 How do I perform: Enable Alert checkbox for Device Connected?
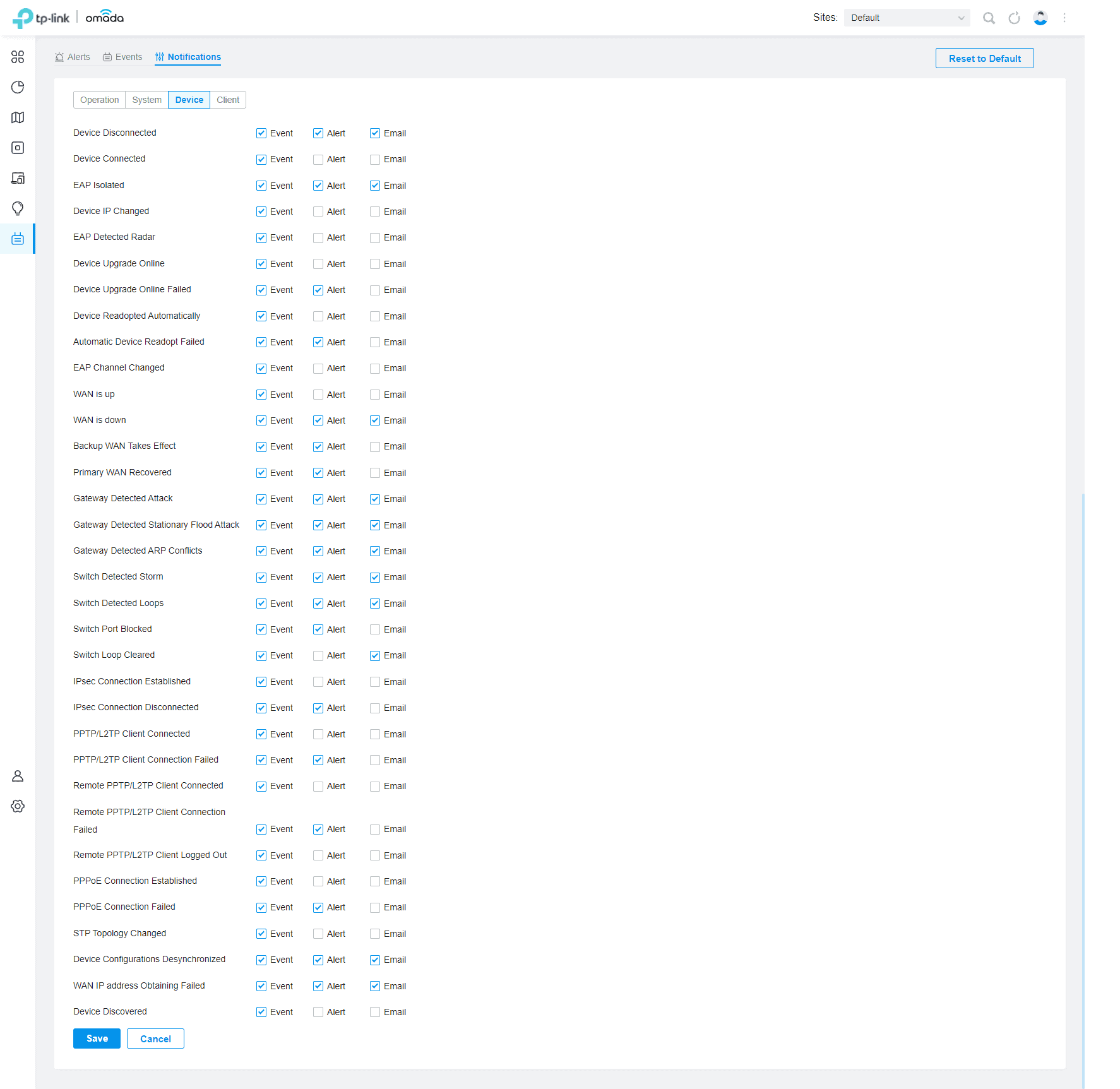318,160
